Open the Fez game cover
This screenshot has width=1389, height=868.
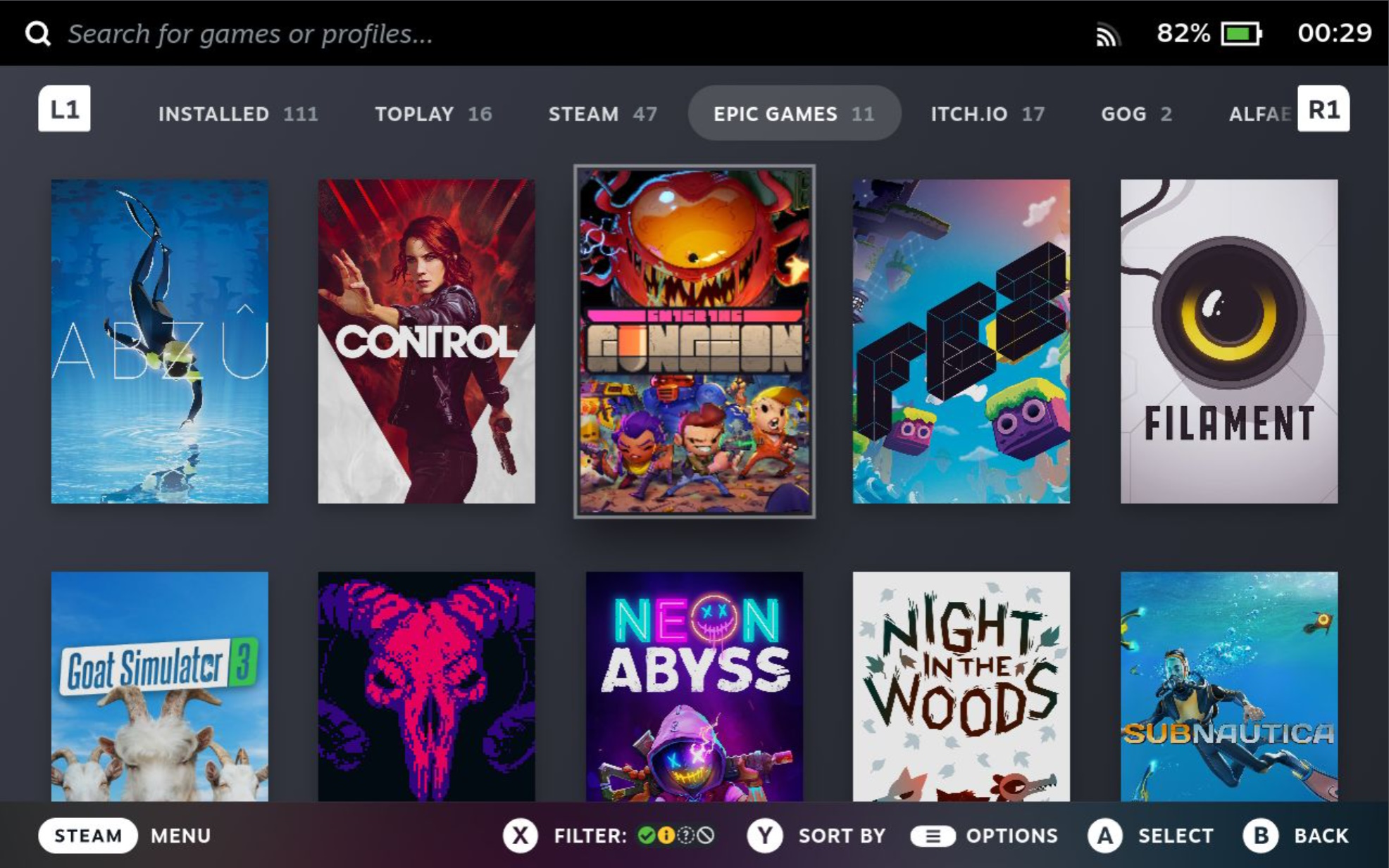pyautogui.click(x=961, y=341)
